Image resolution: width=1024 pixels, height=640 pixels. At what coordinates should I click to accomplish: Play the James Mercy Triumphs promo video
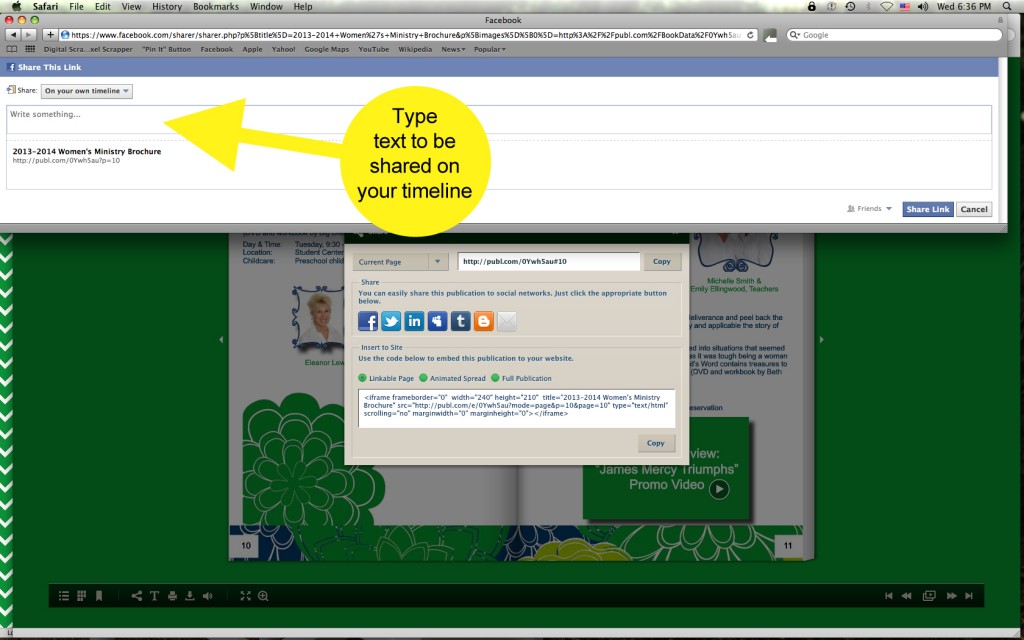click(719, 488)
